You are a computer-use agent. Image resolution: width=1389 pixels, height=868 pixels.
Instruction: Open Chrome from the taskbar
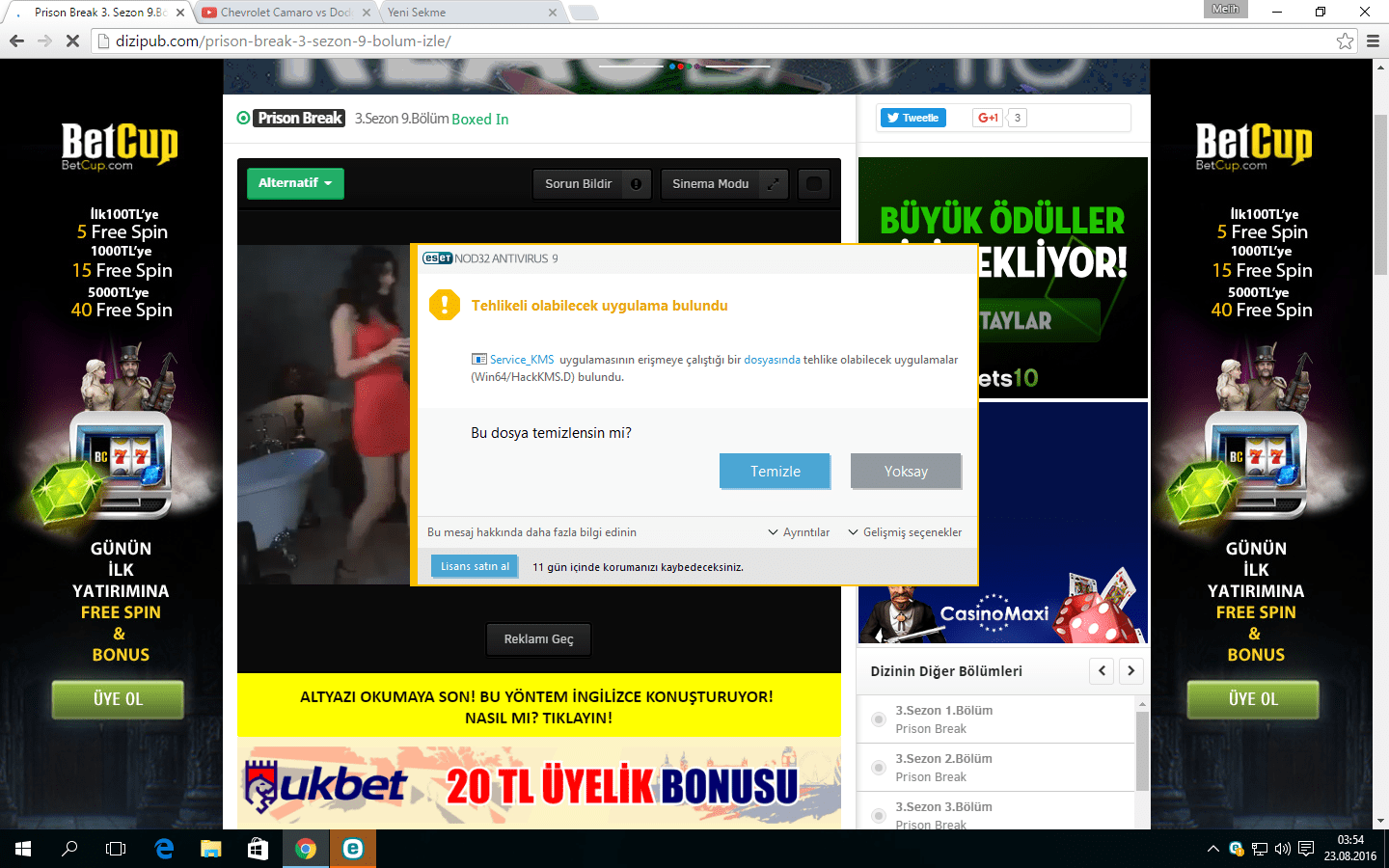pyautogui.click(x=307, y=849)
